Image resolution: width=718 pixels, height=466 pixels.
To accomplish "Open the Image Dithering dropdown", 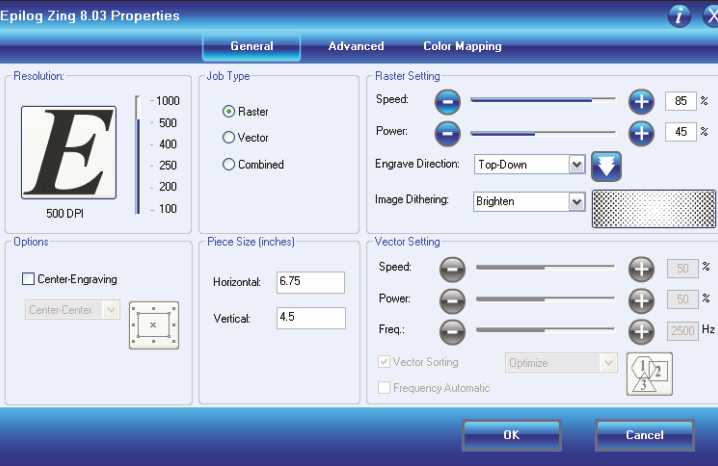I will point(529,201).
